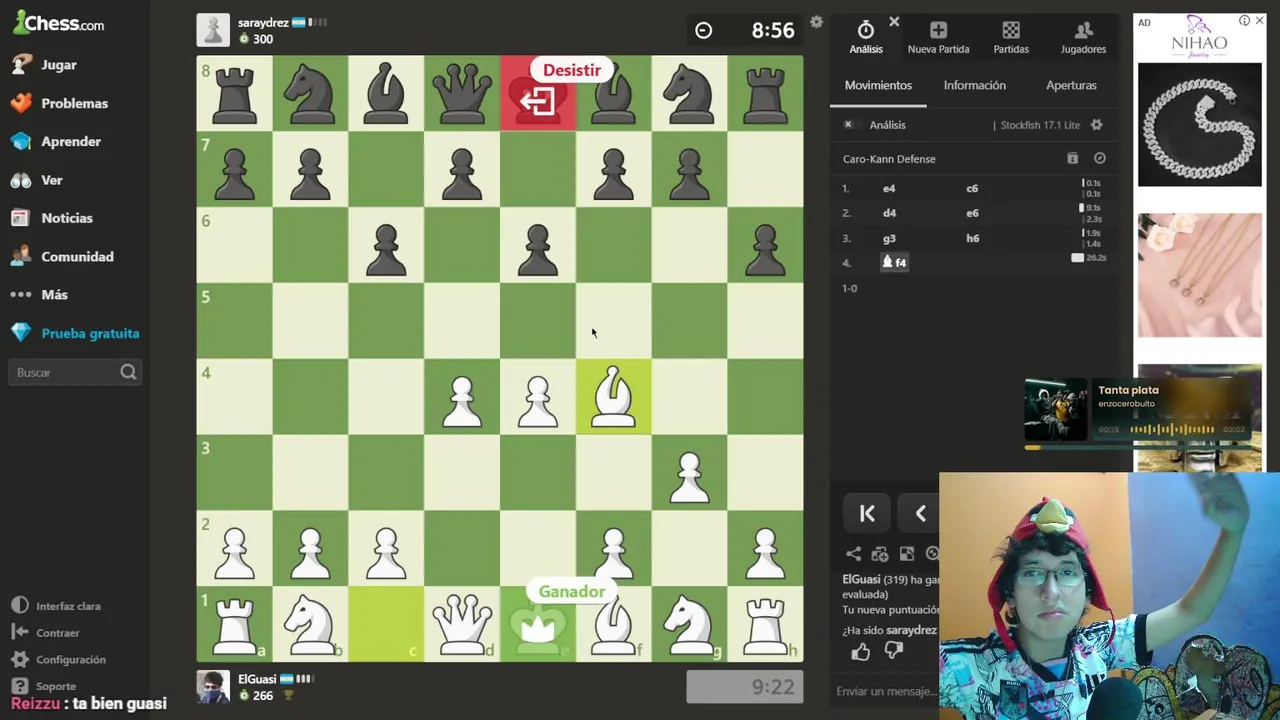
Task: Collapse sidebar with Contraer
Action: (x=46, y=633)
